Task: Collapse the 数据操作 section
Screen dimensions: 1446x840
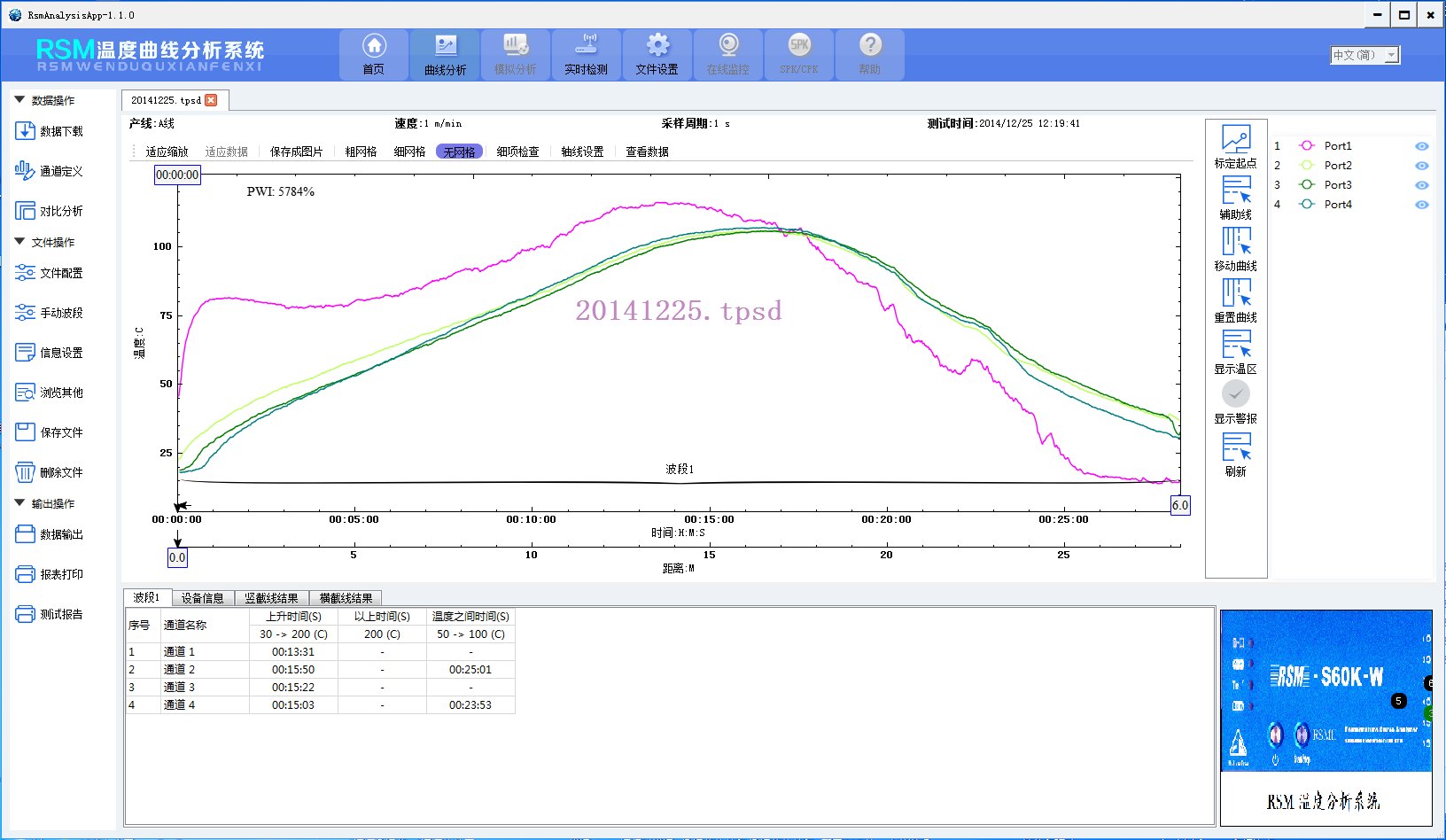Action: tap(19, 100)
